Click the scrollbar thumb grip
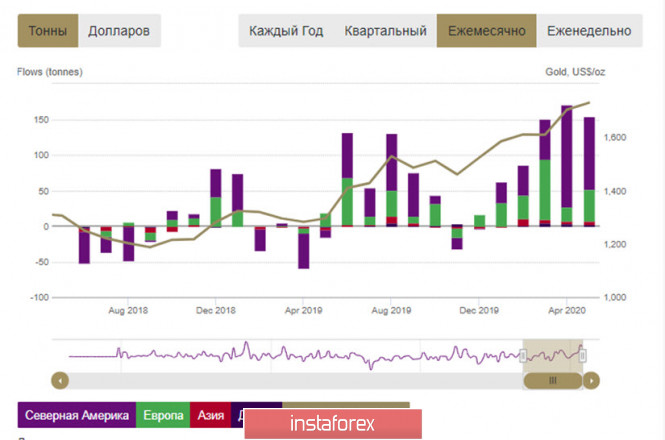Image resolution: width=665 pixels, height=440 pixels. click(553, 380)
